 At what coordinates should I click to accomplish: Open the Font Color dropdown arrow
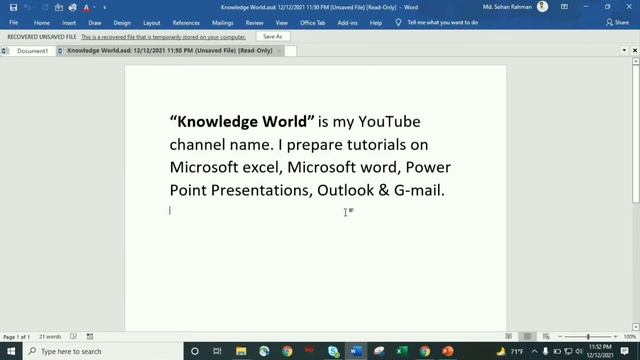[94, 7]
